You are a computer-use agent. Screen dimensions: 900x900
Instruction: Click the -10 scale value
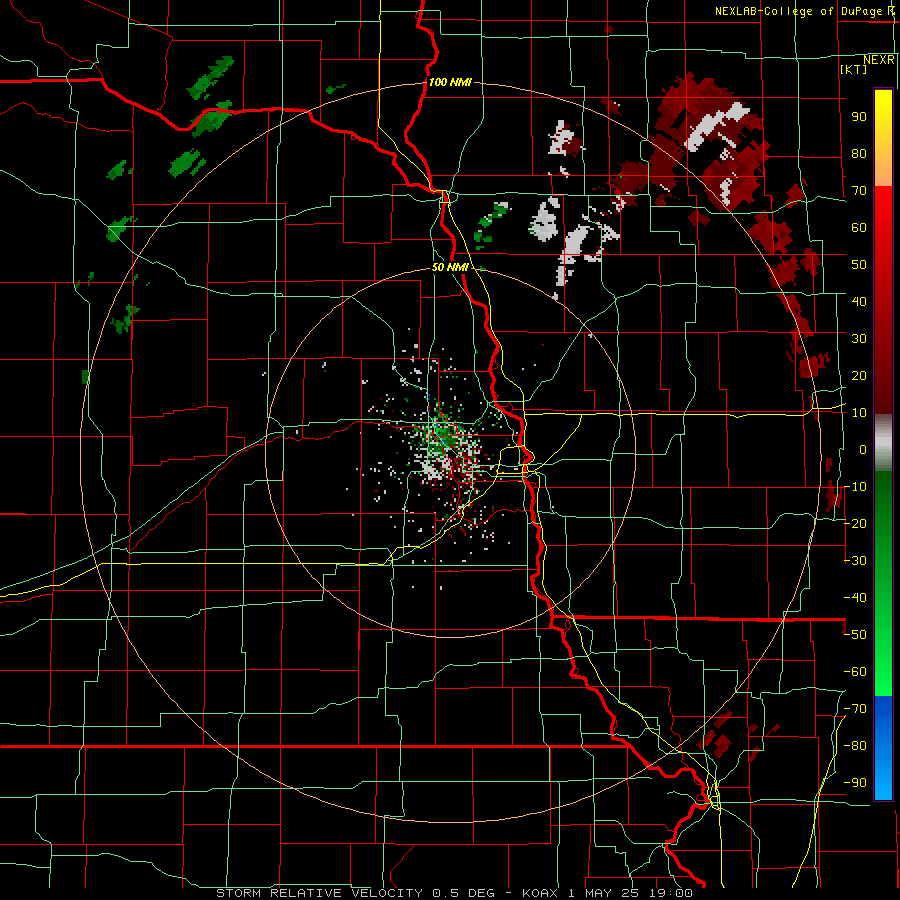pos(855,487)
